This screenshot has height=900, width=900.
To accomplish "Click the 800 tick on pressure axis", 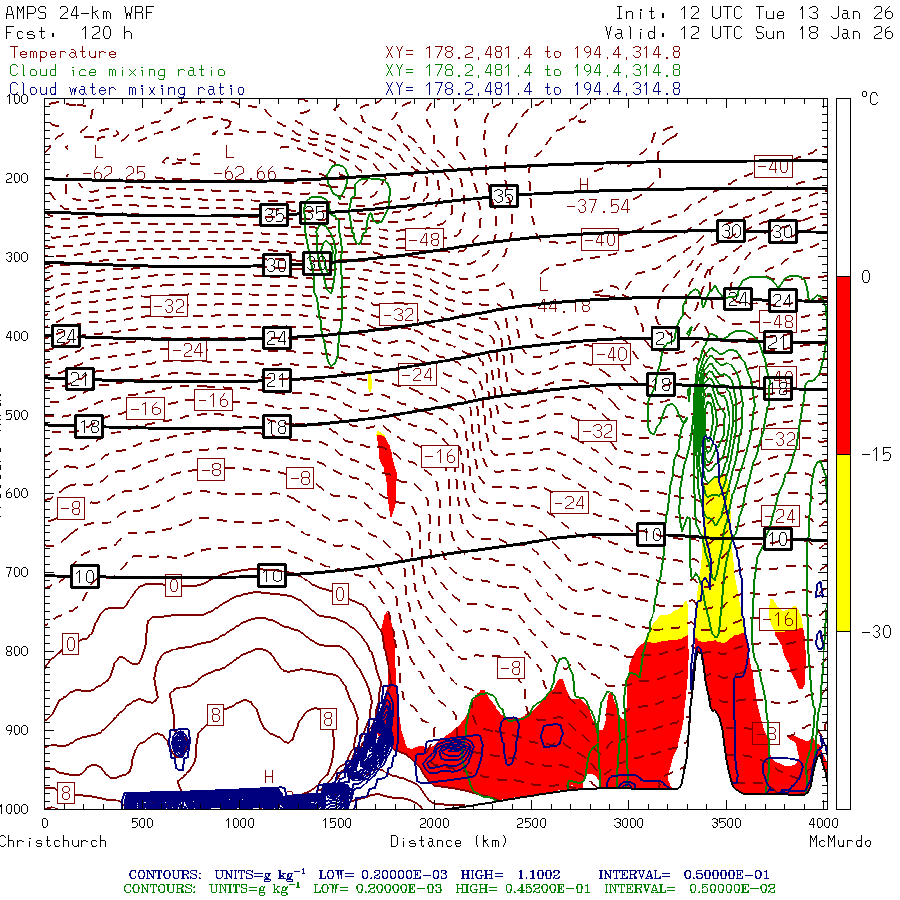I will [x=17, y=651].
